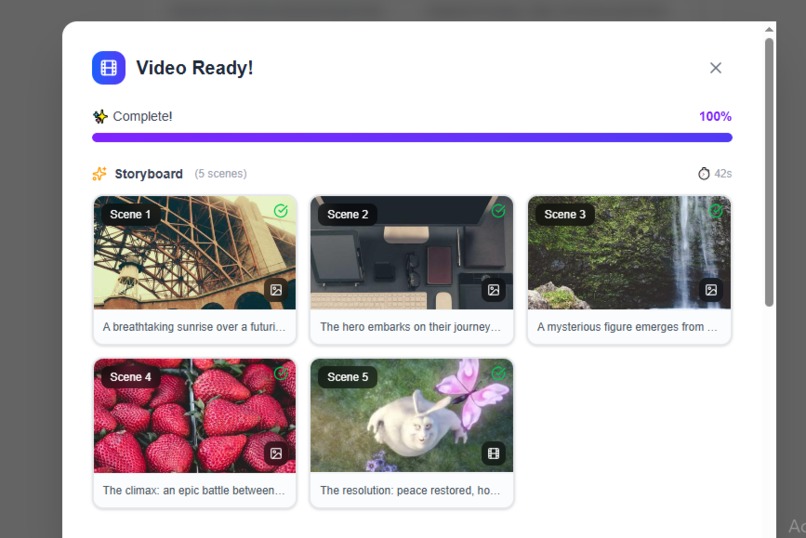This screenshot has height=538, width=806.
Task: Click the '42s' duration text
Action: pos(723,174)
